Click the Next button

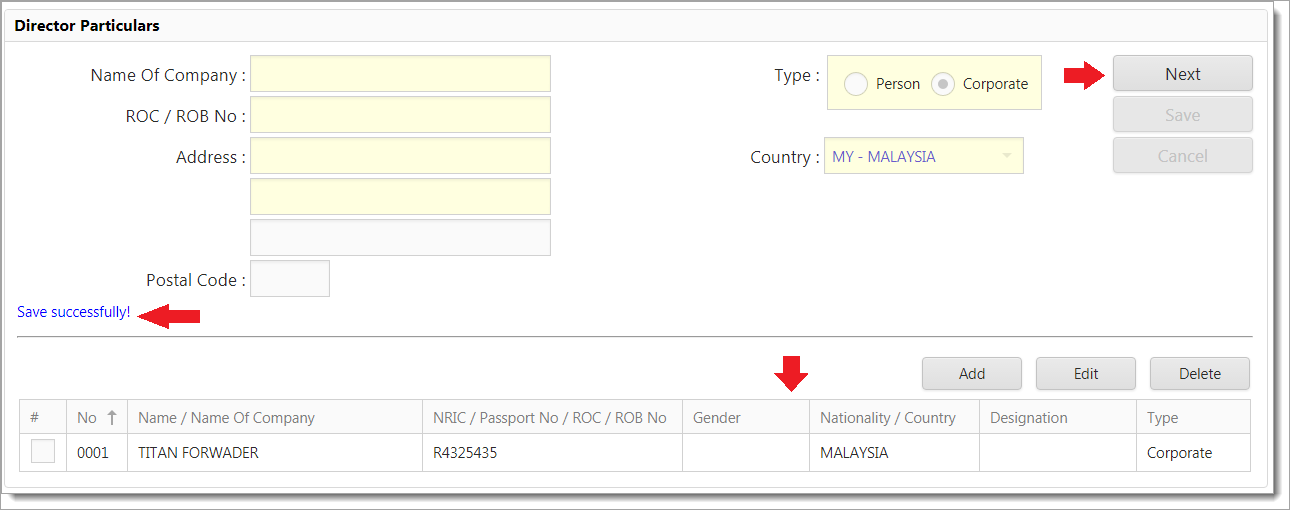click(x=1182, y=74)
